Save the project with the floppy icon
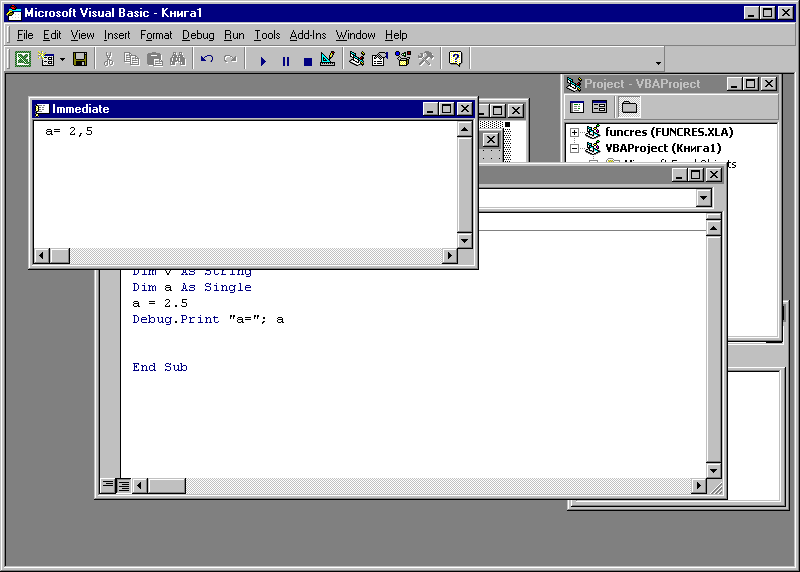Image resolution: width=800 pixels, height=572 pixels. [x=80, y=59]
